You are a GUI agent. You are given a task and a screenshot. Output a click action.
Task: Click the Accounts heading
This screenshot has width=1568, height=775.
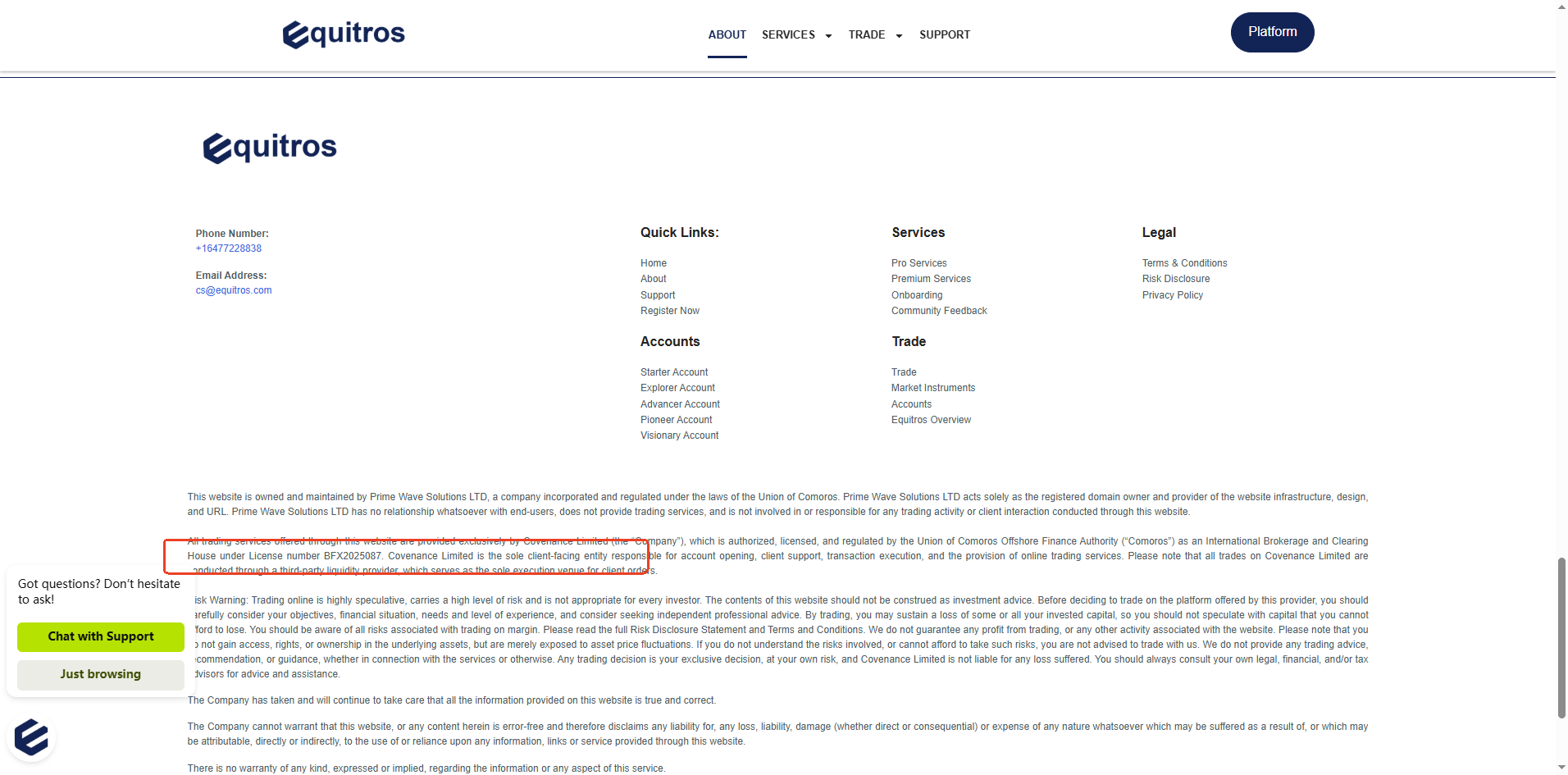(670, 342)
